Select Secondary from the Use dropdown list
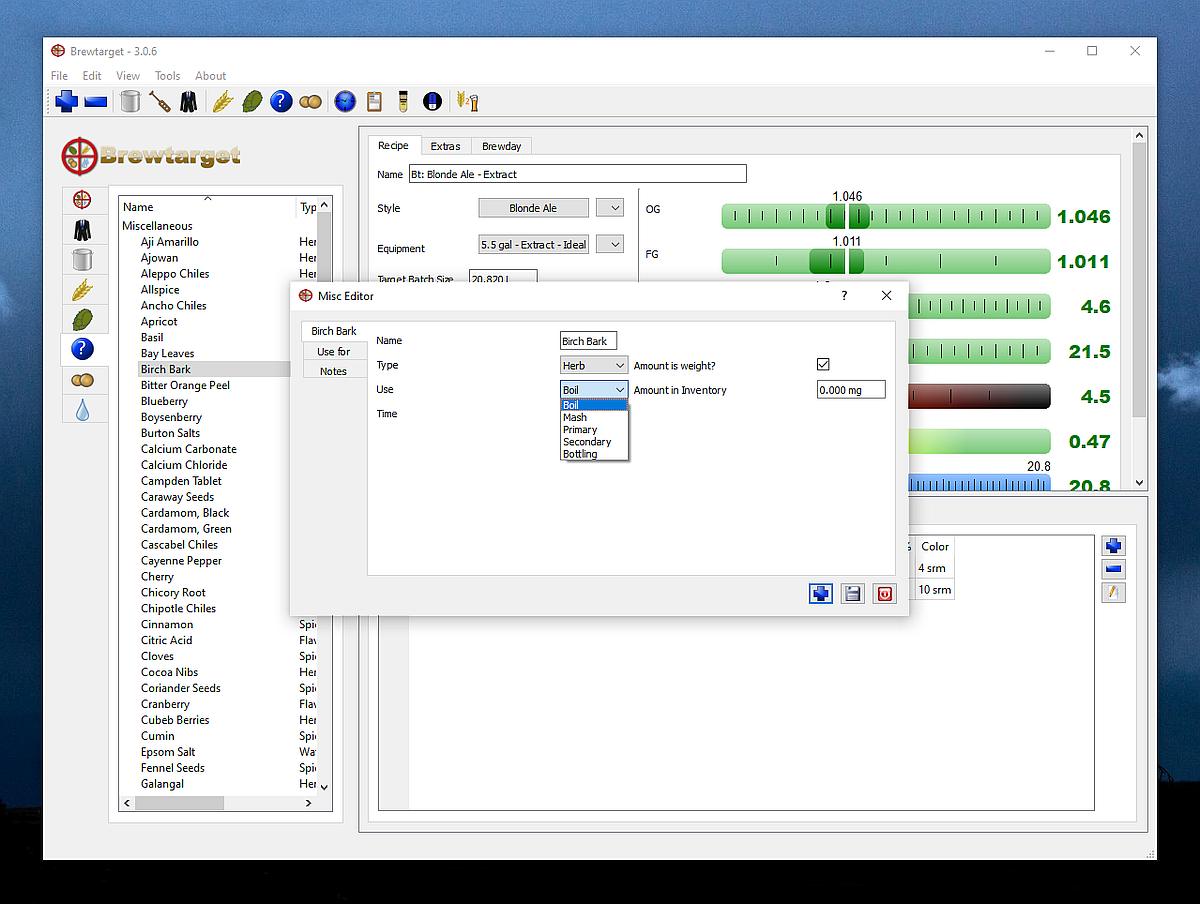1200x904 pixels. [594, 441]
